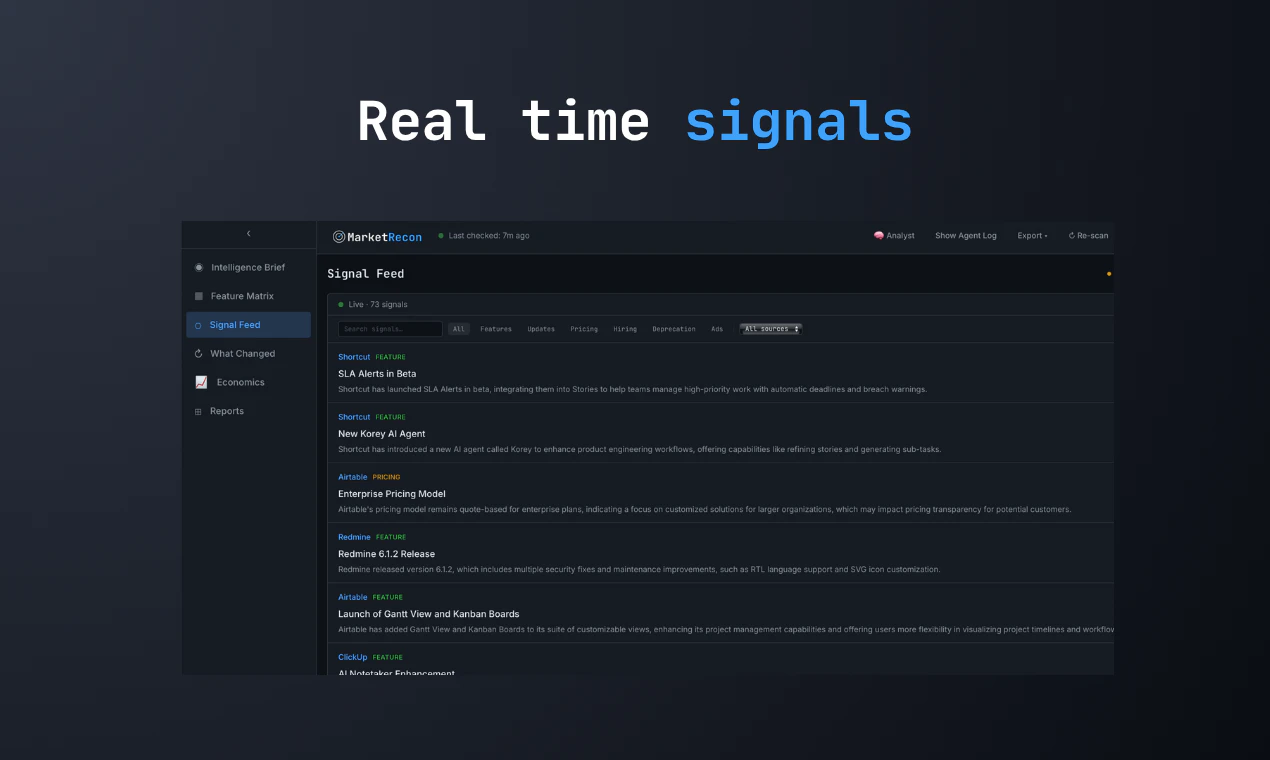Viewport: 1270px width, 760px height.
Task: Filter signals by Updates
Action: [x=541, y=329]
